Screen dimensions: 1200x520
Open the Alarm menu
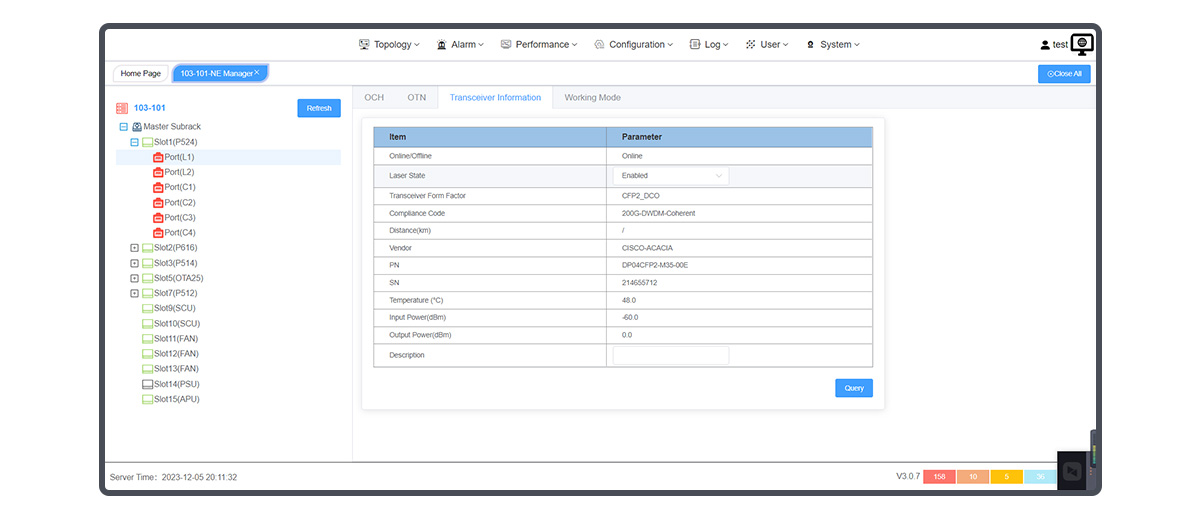[460, 45]
